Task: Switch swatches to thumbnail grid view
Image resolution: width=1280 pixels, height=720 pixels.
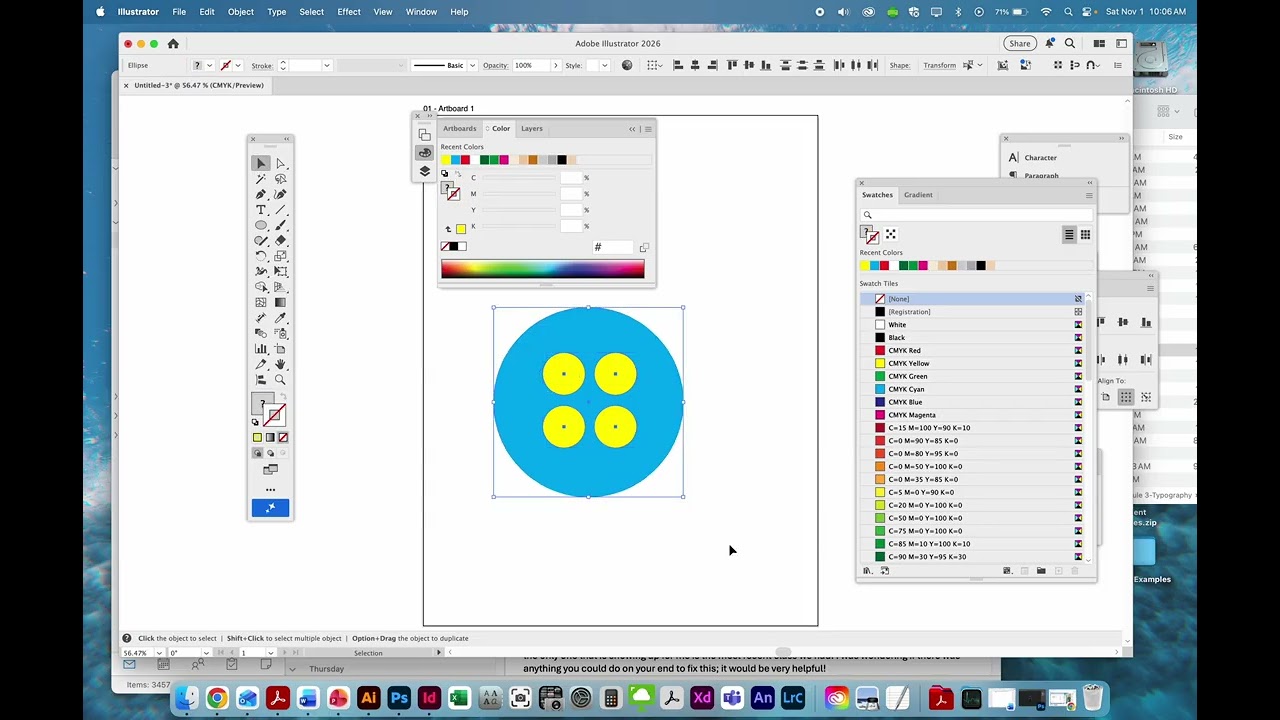Action: tap(1085, 235)
